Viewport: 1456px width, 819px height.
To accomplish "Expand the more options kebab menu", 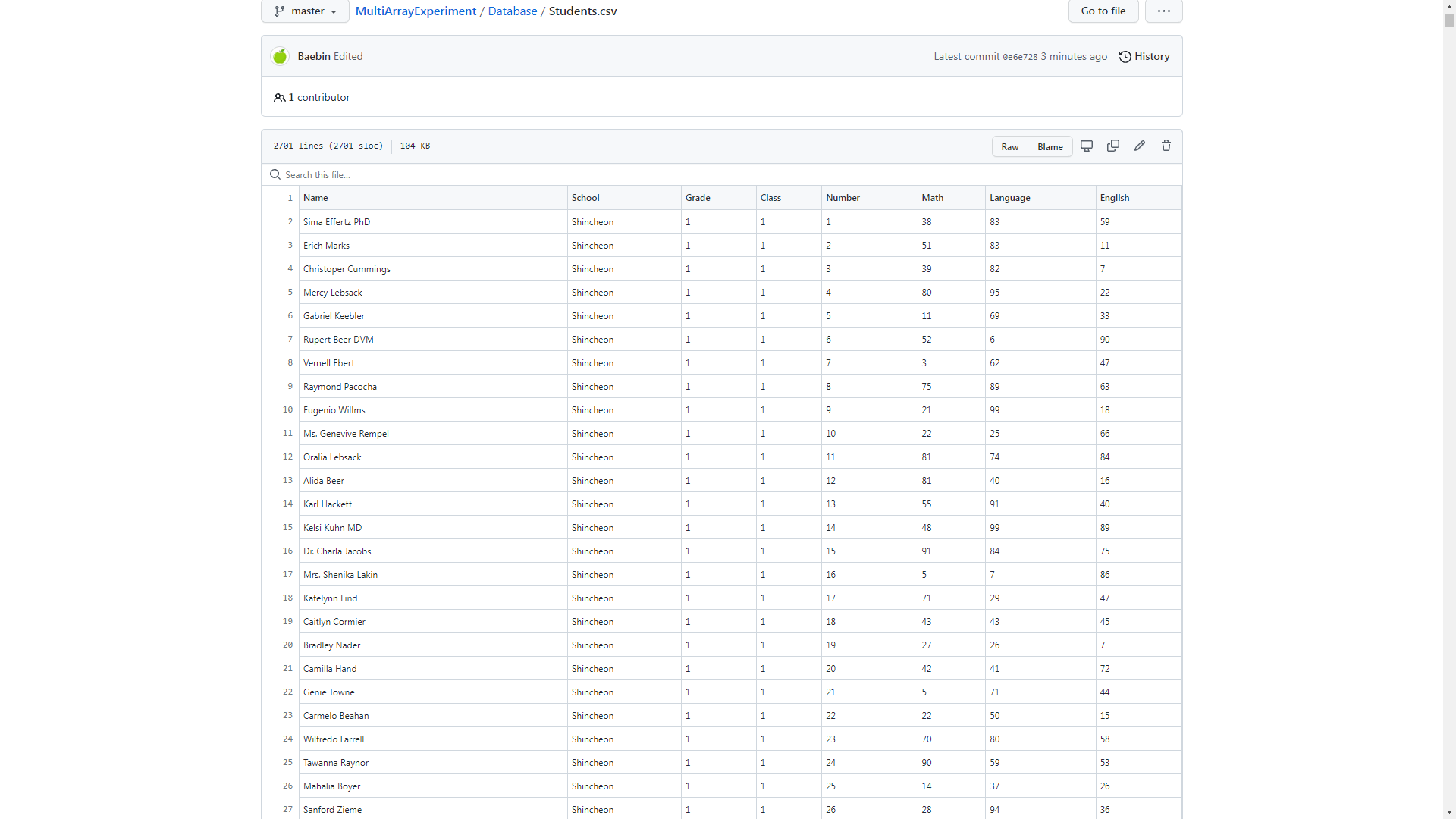I will (x=1163, y=11).
